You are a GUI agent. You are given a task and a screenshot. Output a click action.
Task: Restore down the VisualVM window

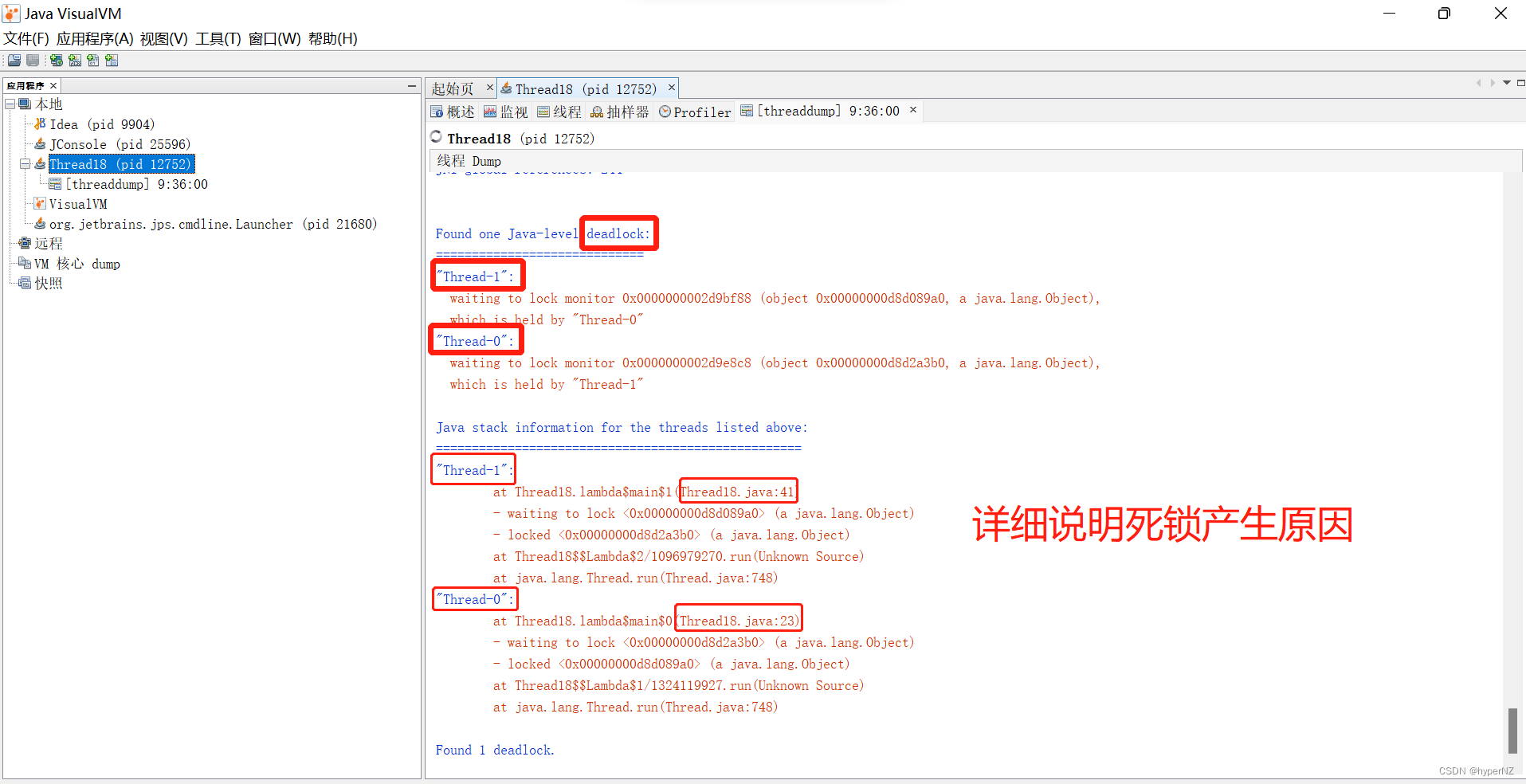(x=1444, y=14)
